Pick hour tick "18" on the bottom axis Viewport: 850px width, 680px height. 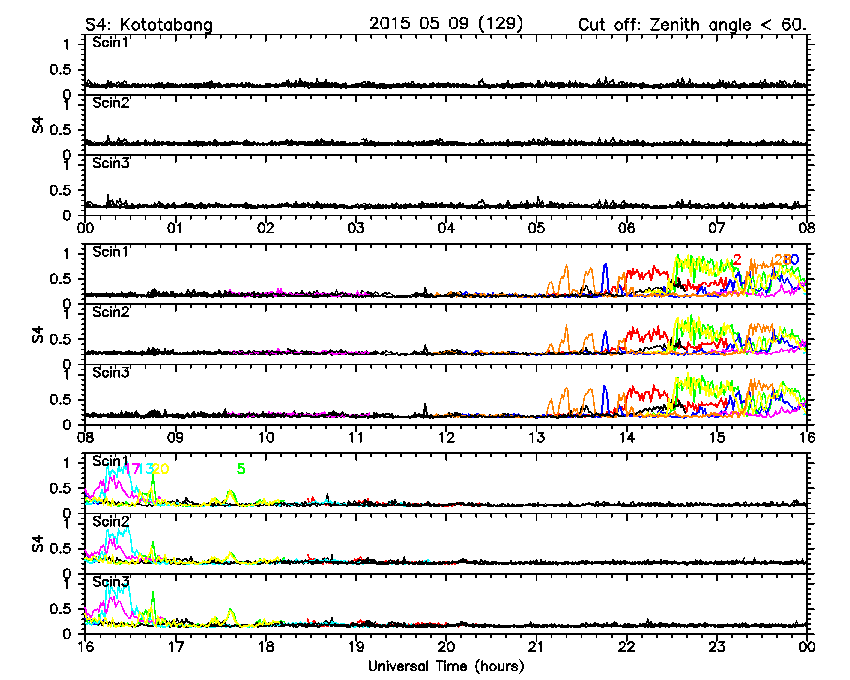[266, 646]
